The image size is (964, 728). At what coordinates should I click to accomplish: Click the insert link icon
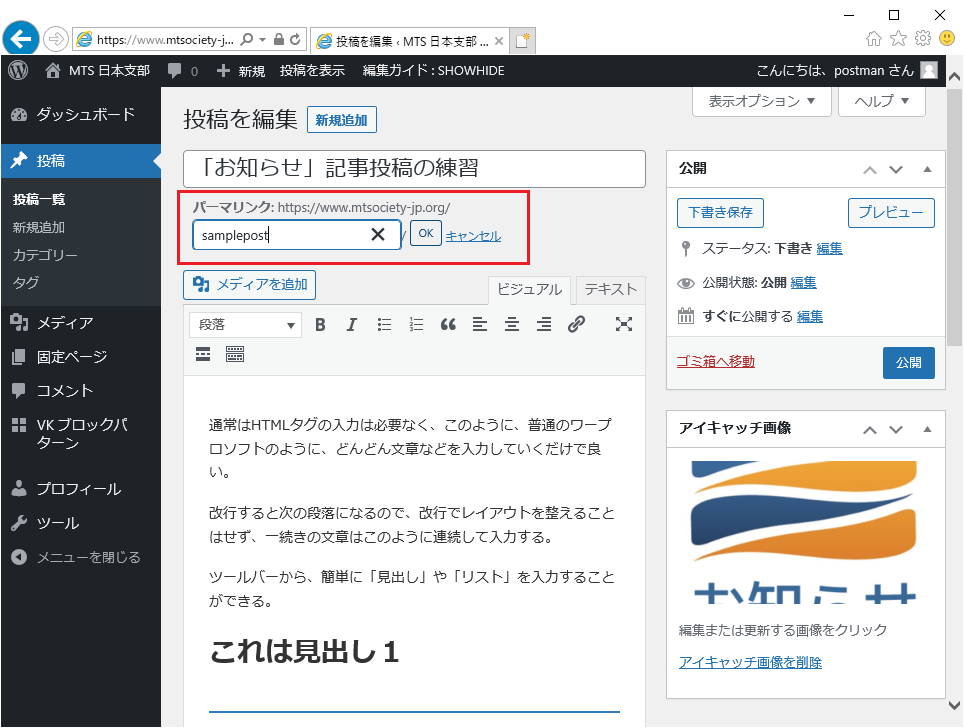576,324
